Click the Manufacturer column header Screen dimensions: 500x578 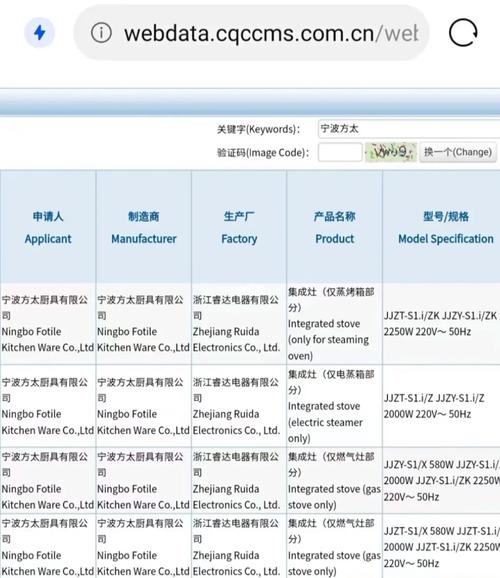click(143, 227)
